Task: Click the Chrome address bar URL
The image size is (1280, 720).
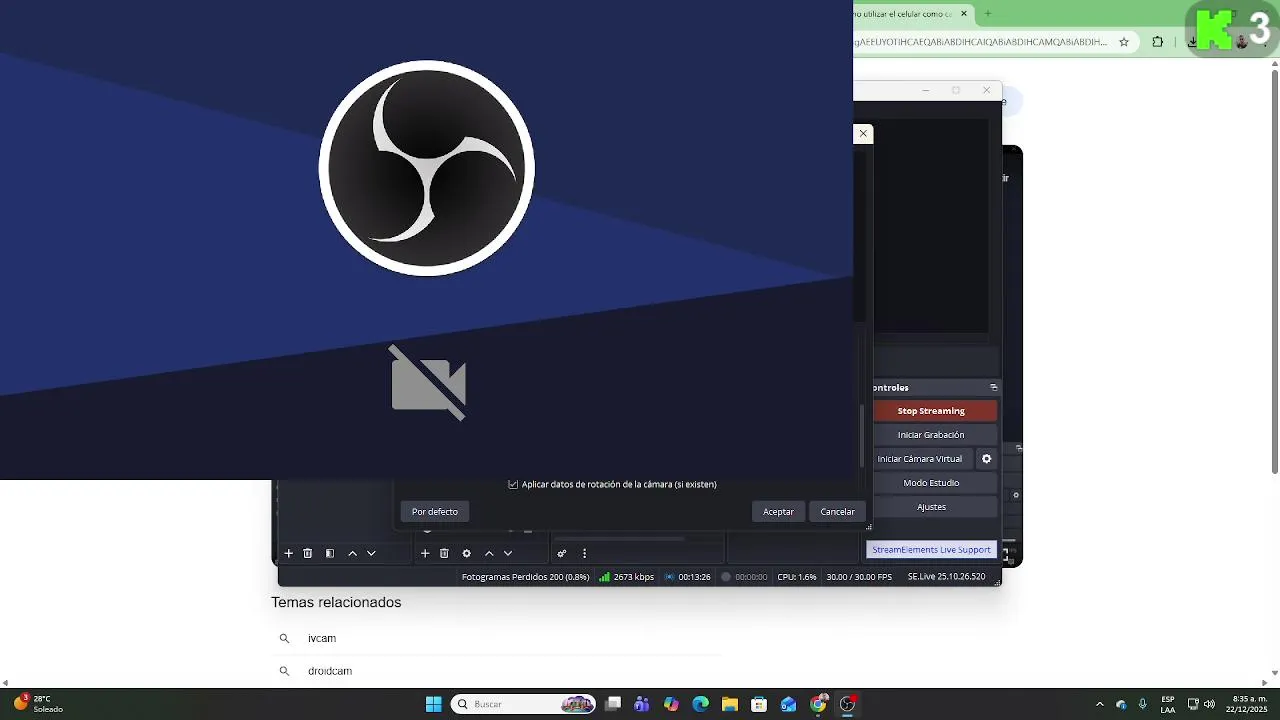Action: [x=980, y=42]
